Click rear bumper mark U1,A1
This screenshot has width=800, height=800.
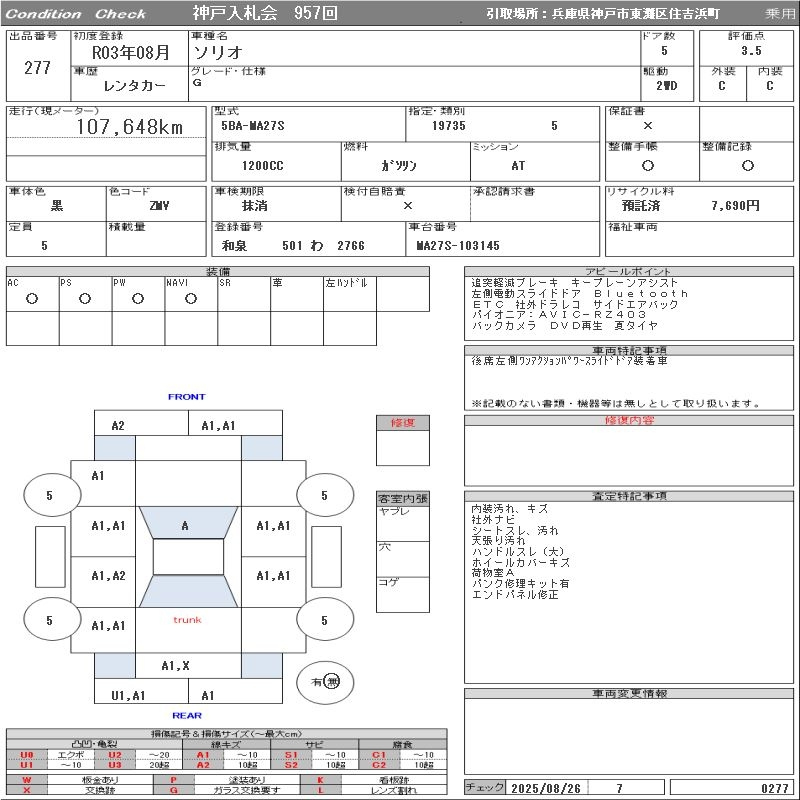pyautogui.click(x=129, y=696)
